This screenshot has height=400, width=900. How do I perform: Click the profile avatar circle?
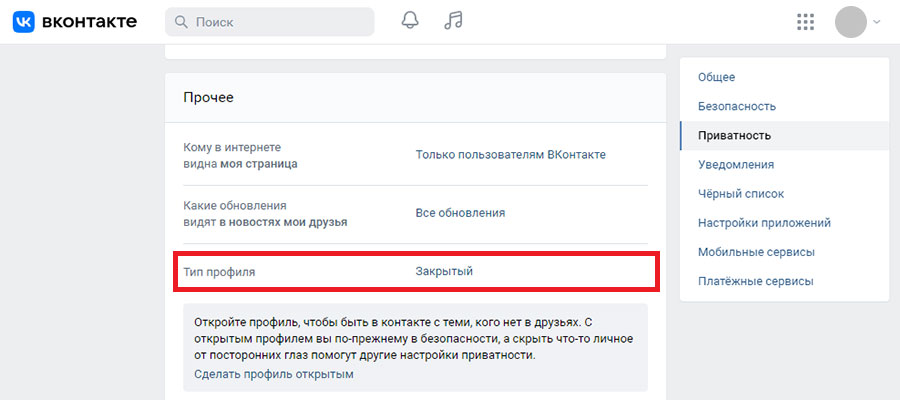click(851, 22)
